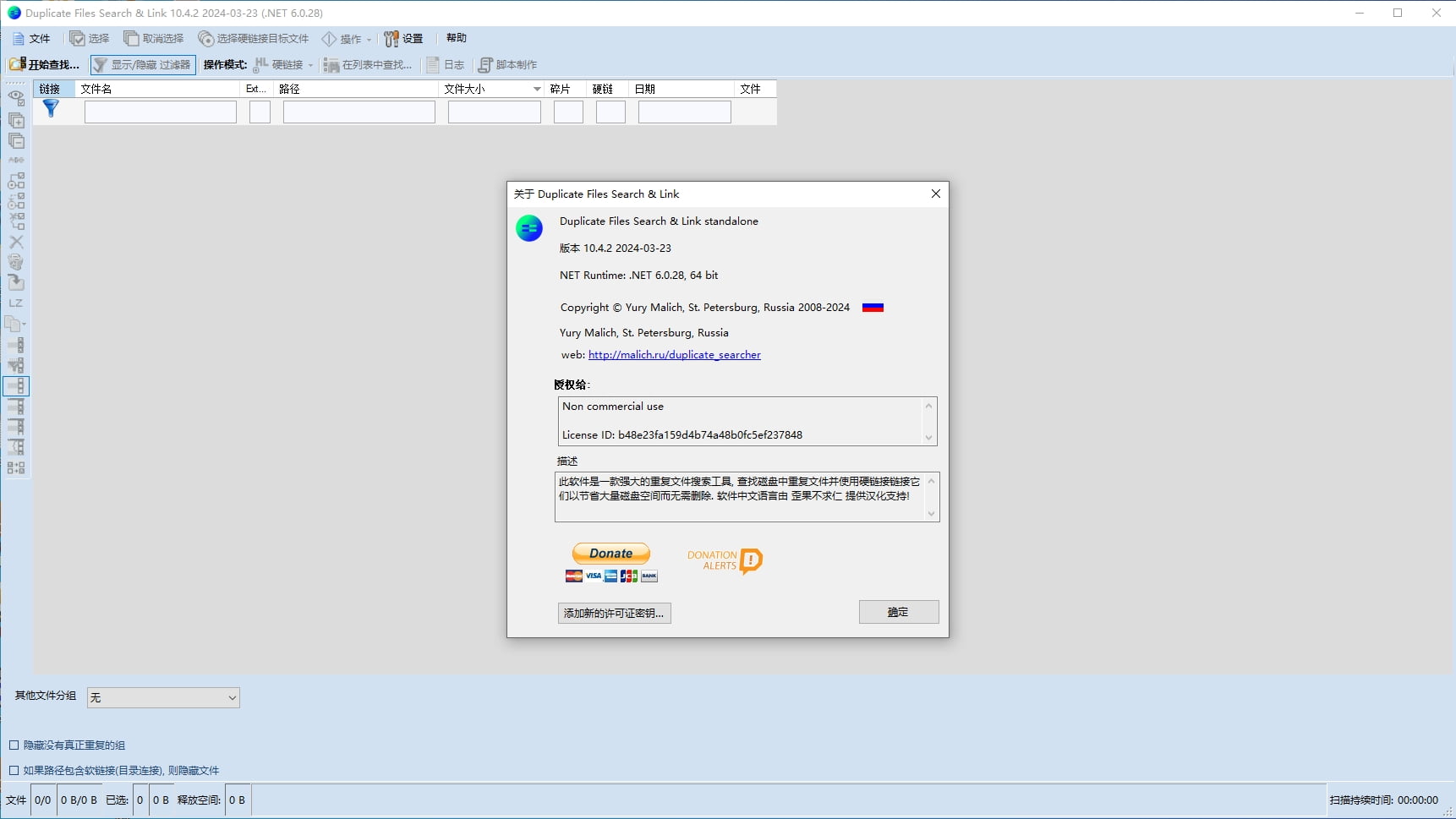Image resolution: width=1456 pixels, height=819 pixels.
Task: Click the eye-with-checkmark view icon in sidebar
Action: (16, 98)
